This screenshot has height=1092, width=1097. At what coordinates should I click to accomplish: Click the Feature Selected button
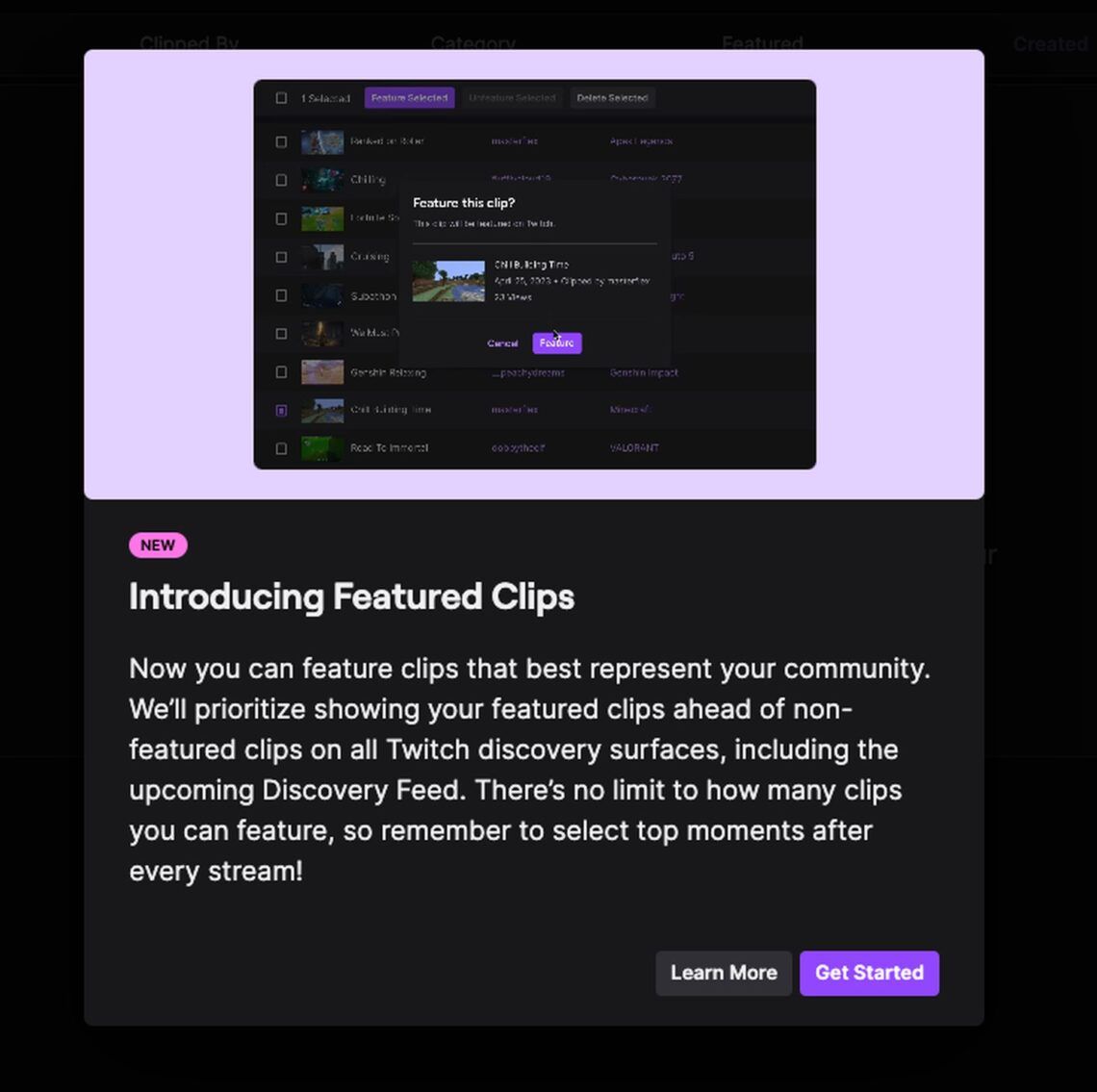(x=409, y=98)
